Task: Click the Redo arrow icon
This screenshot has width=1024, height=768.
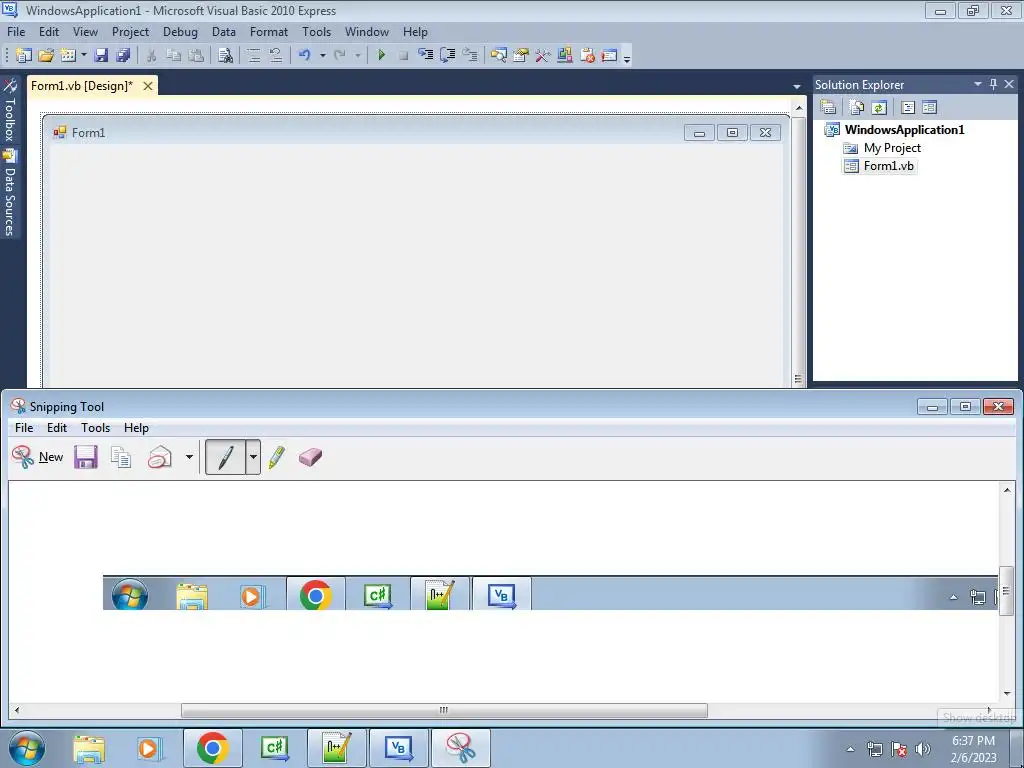Action: [340, 56]
